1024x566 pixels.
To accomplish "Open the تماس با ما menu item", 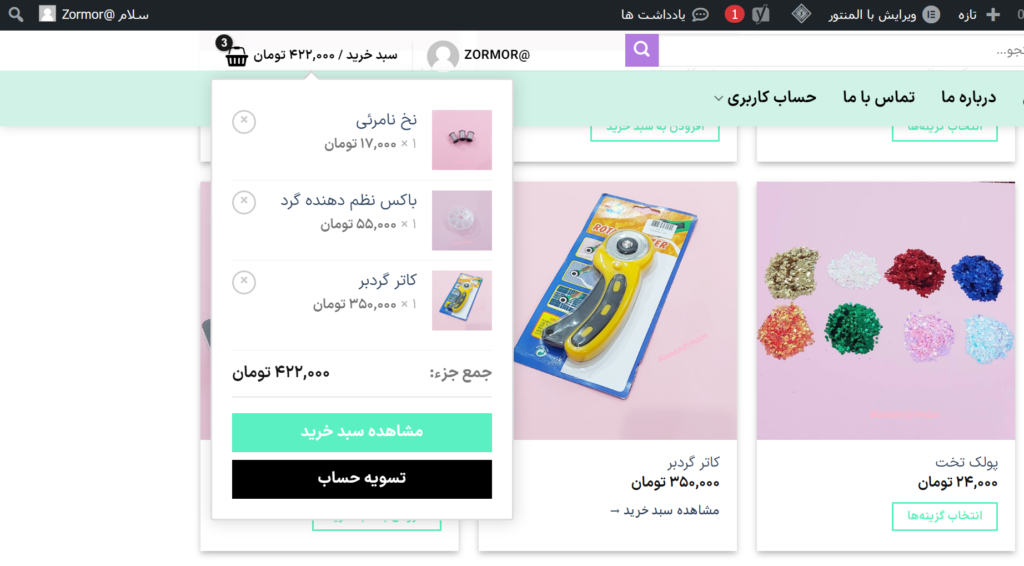I will tap(878, 98).
